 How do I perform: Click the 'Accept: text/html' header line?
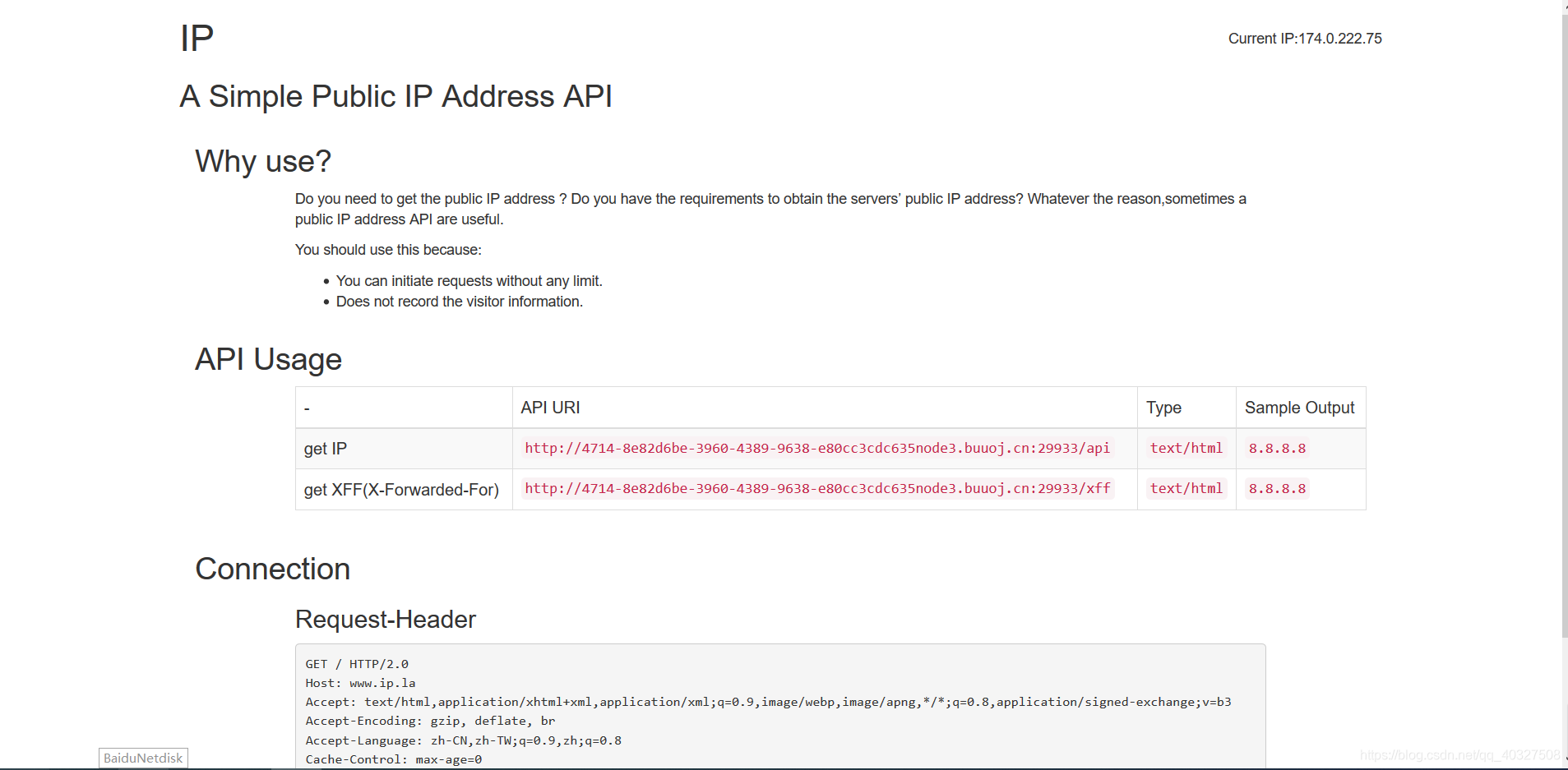[x=768, y=702]
